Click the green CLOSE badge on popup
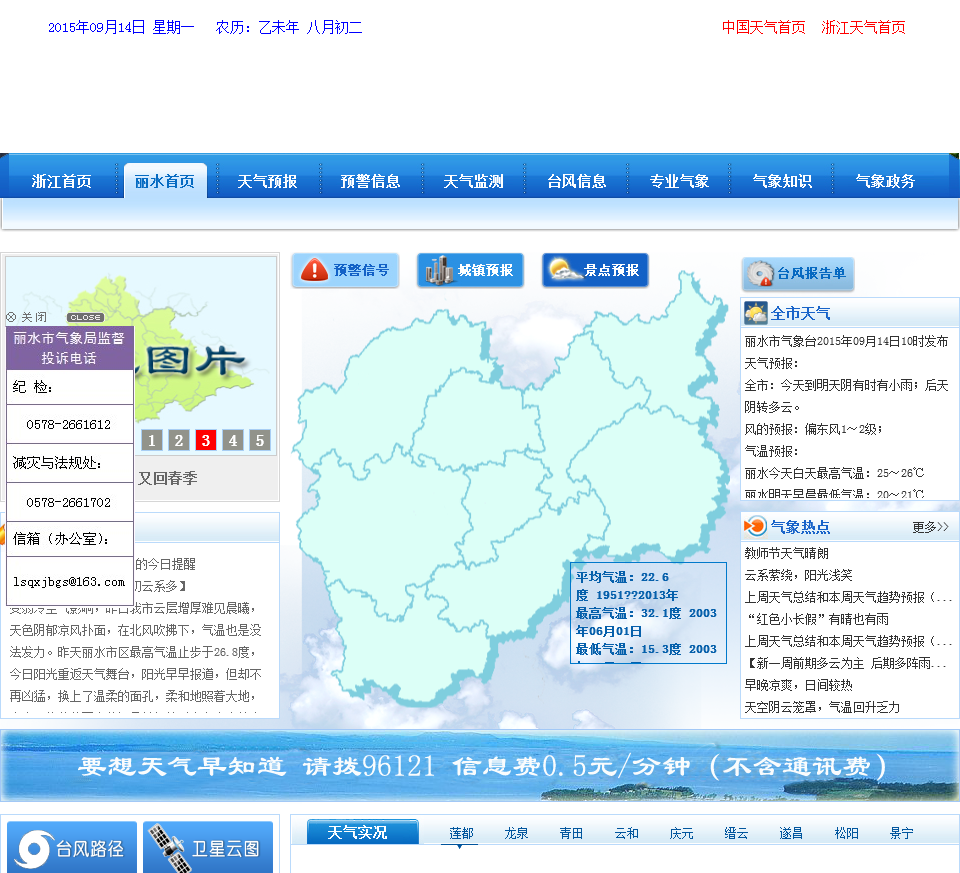The height and width of the screenshot is (873, 960). point(85,317)
